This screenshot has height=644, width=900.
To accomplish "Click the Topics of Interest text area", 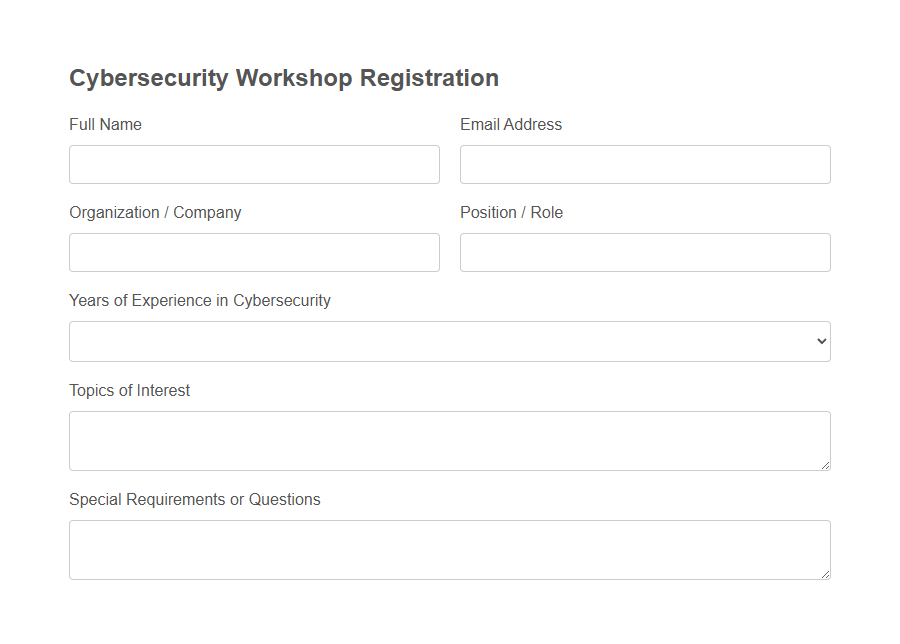I will click(449, 440).
